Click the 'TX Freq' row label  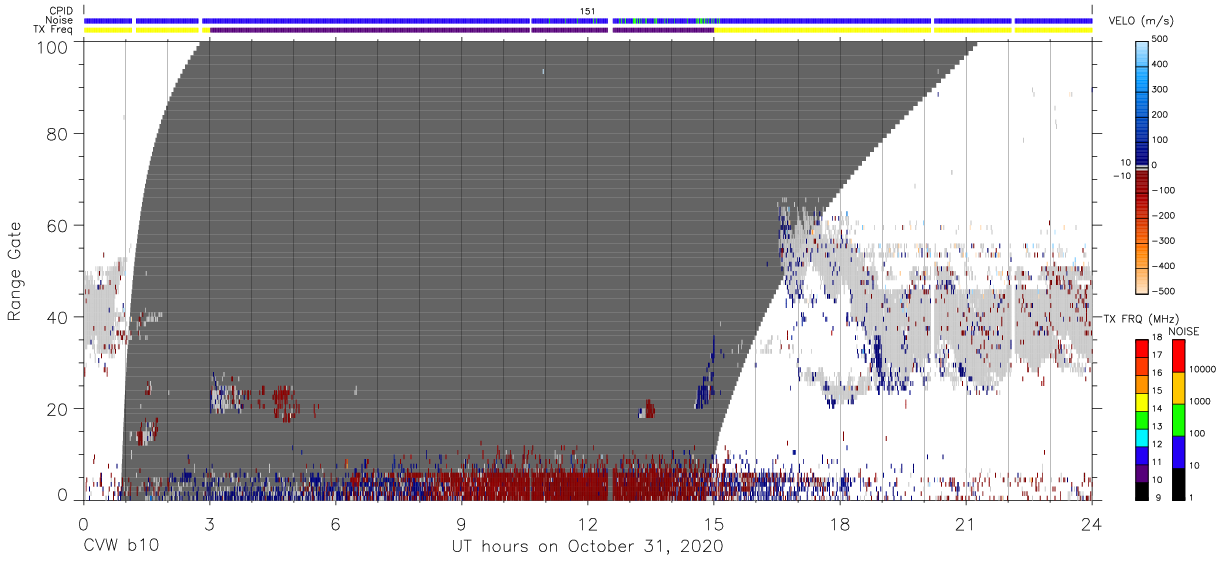54,30
